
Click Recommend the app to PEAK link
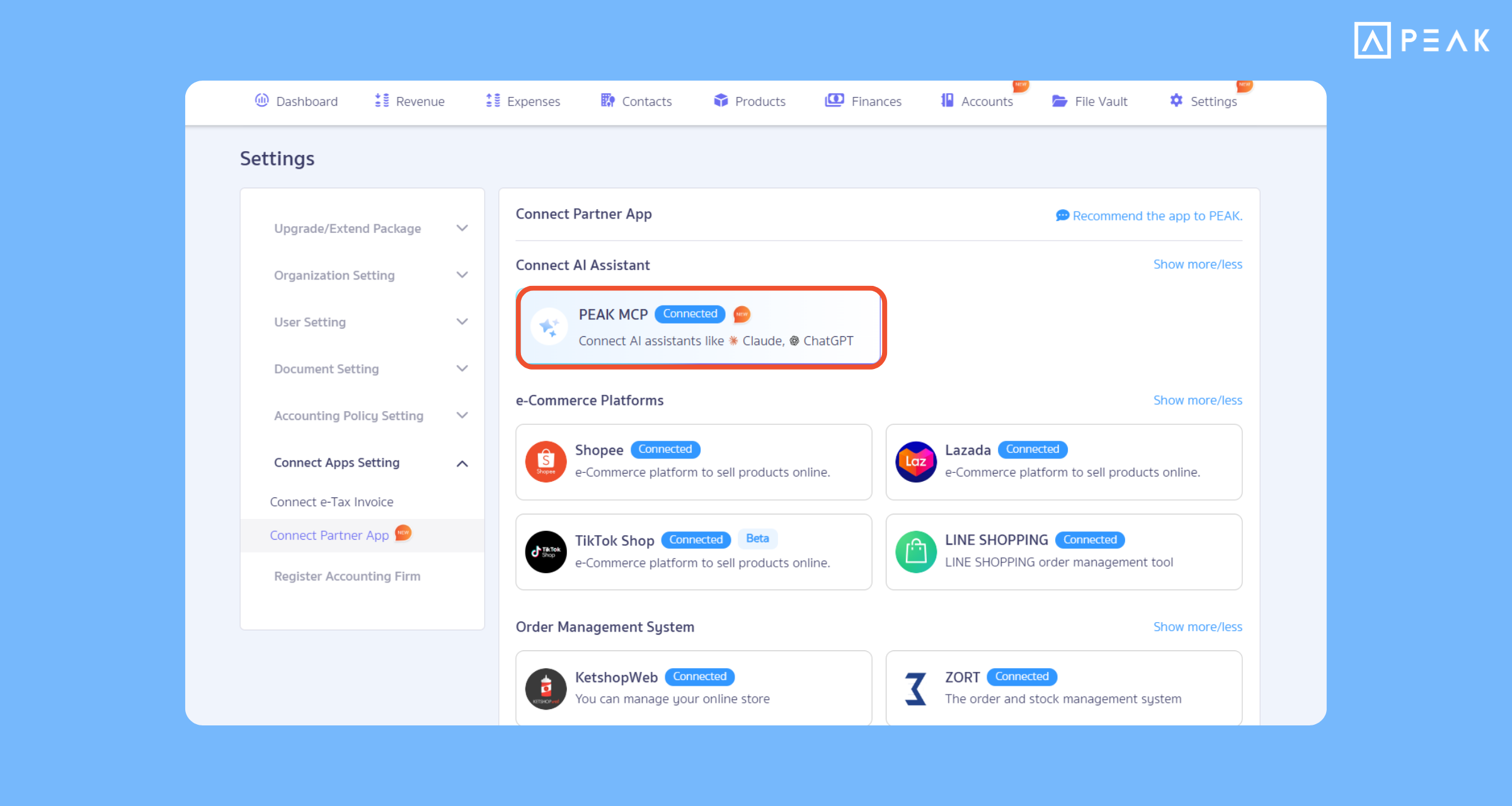pos(1157,216)
